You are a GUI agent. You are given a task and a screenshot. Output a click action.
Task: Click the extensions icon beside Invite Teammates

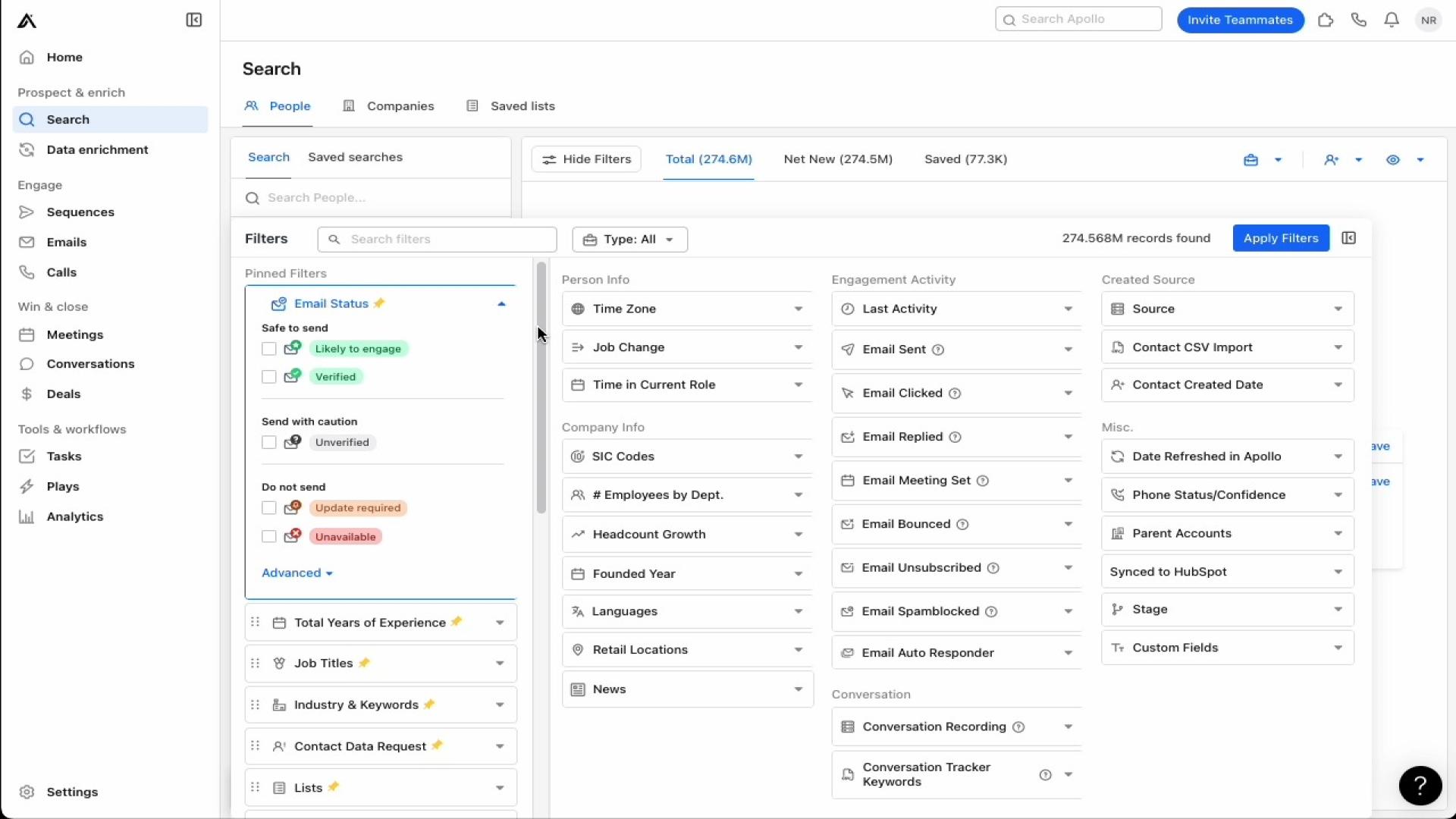tap(1326, 20)
